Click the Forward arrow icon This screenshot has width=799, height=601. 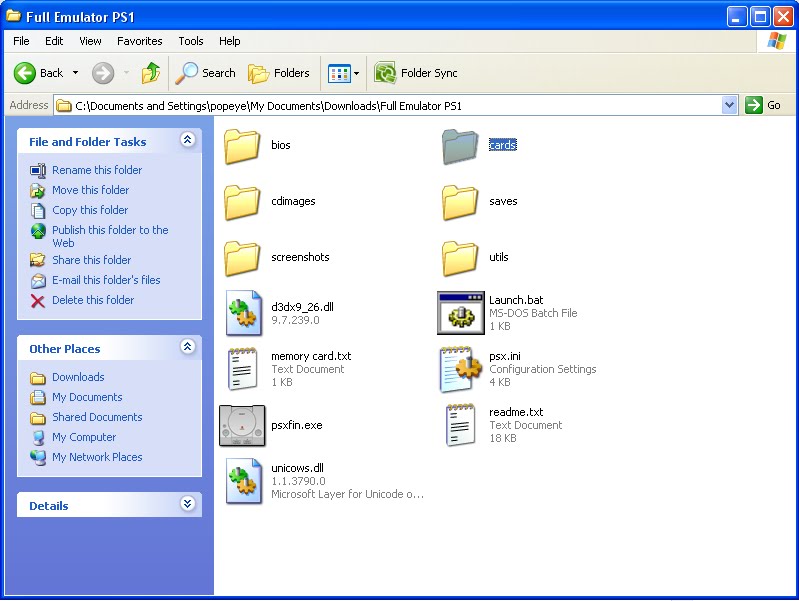click(103, 73)
